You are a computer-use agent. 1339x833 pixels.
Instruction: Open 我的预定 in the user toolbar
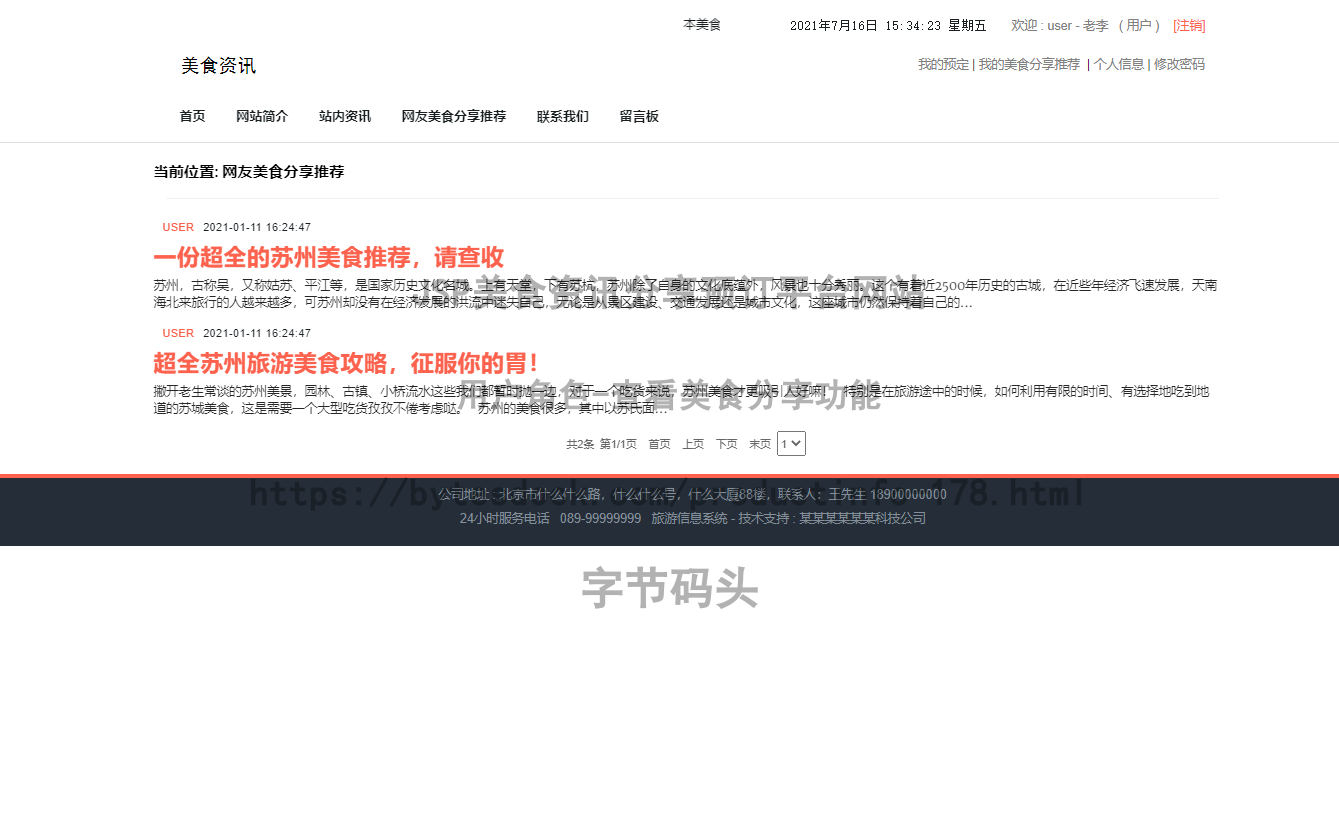[x=941, y=64]
